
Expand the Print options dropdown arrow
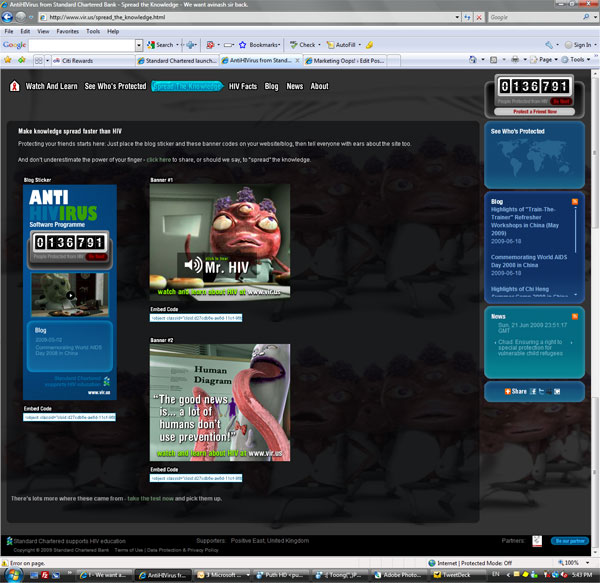pos(525,60)
